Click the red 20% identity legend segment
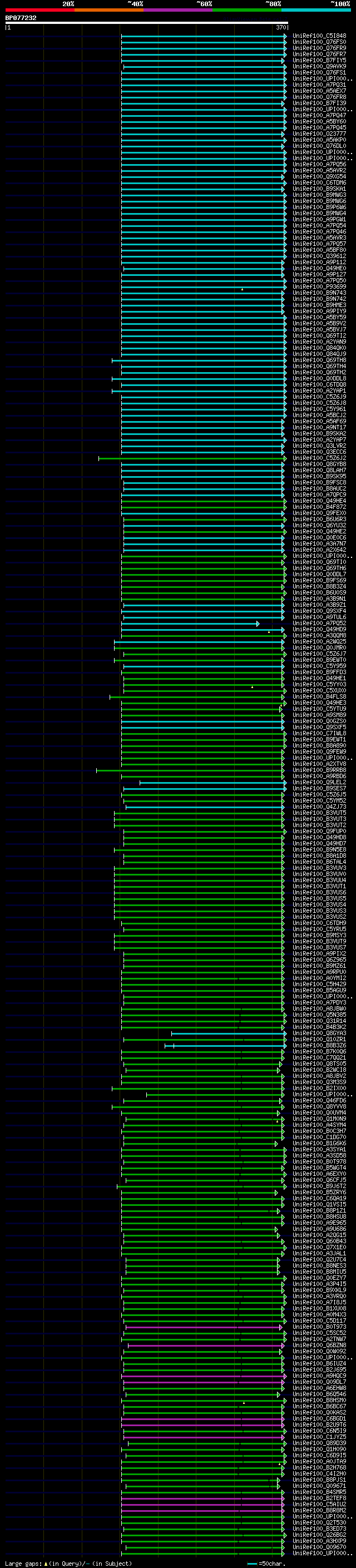 tap(39, 10)
